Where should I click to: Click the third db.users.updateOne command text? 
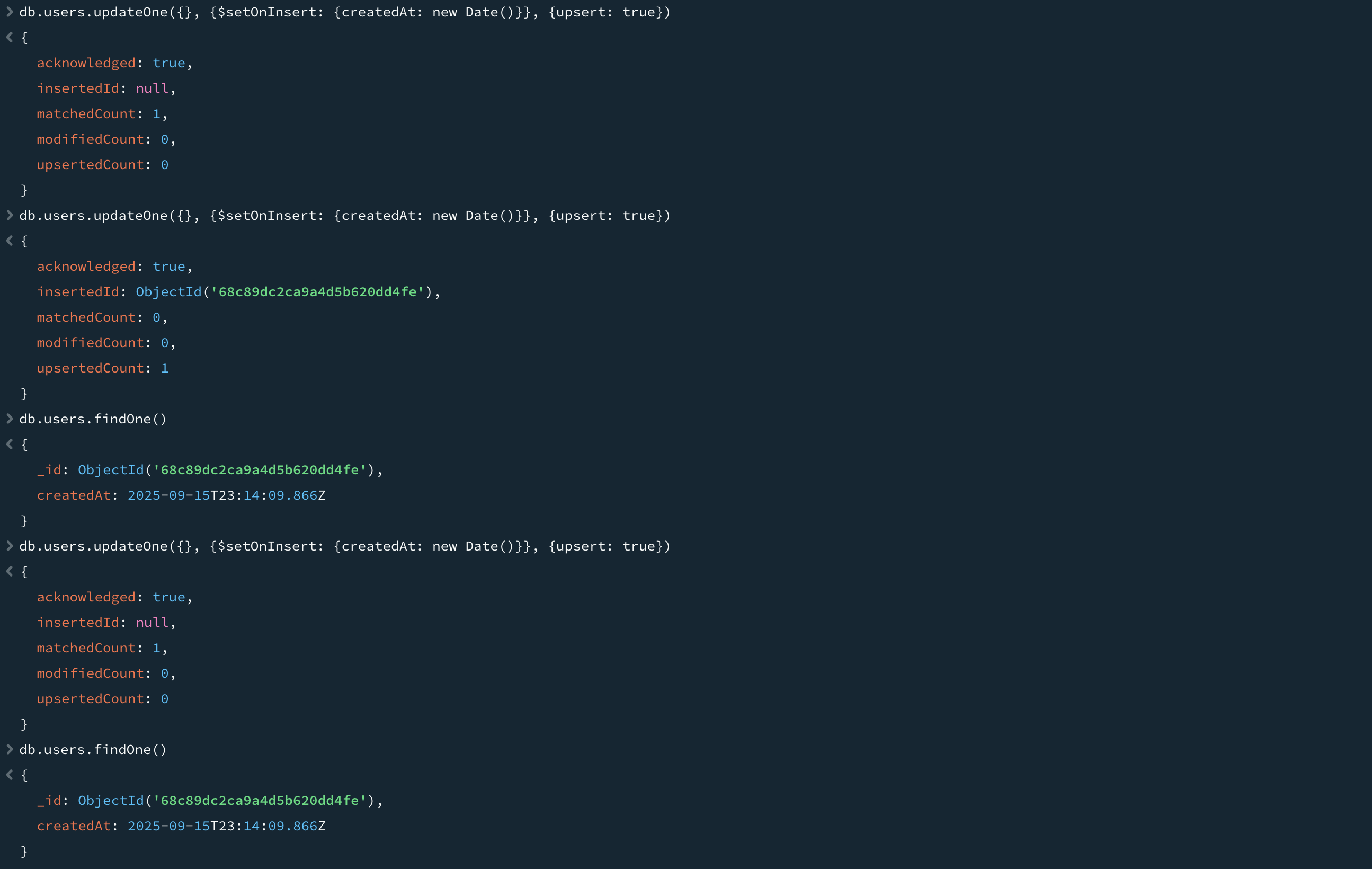click(345, 546)
